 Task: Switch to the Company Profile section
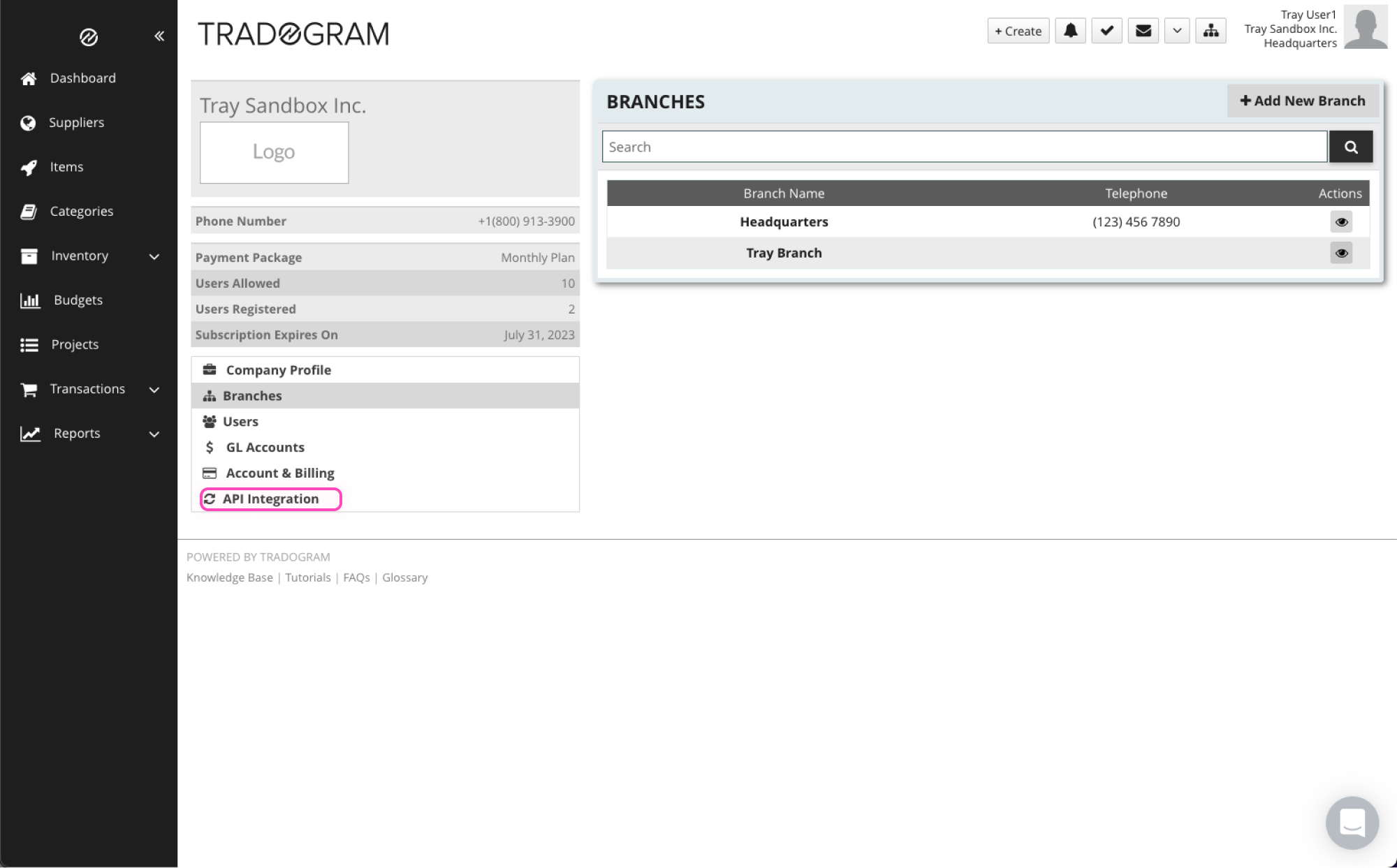click(x=277, y=369)
